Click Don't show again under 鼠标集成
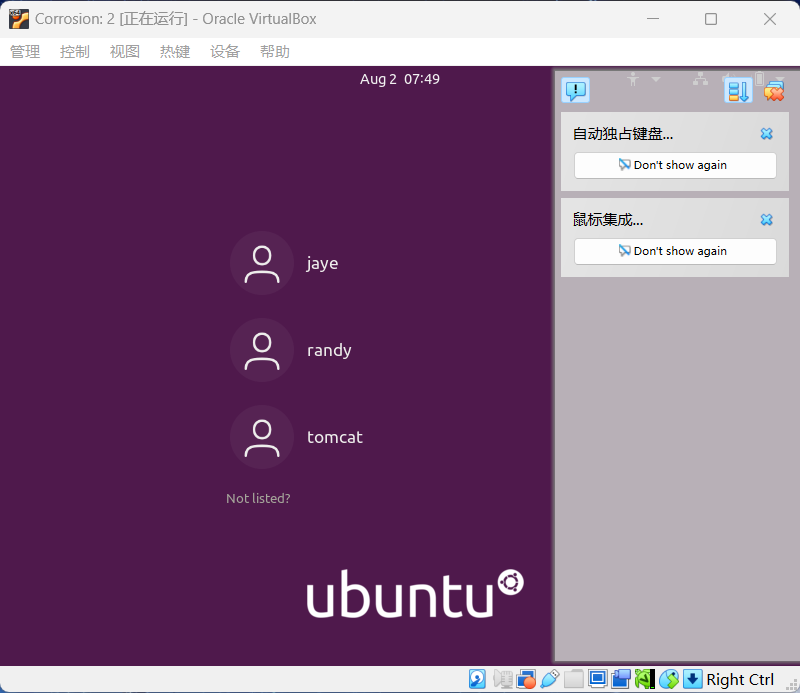800x693 pixels. (675, 251)
